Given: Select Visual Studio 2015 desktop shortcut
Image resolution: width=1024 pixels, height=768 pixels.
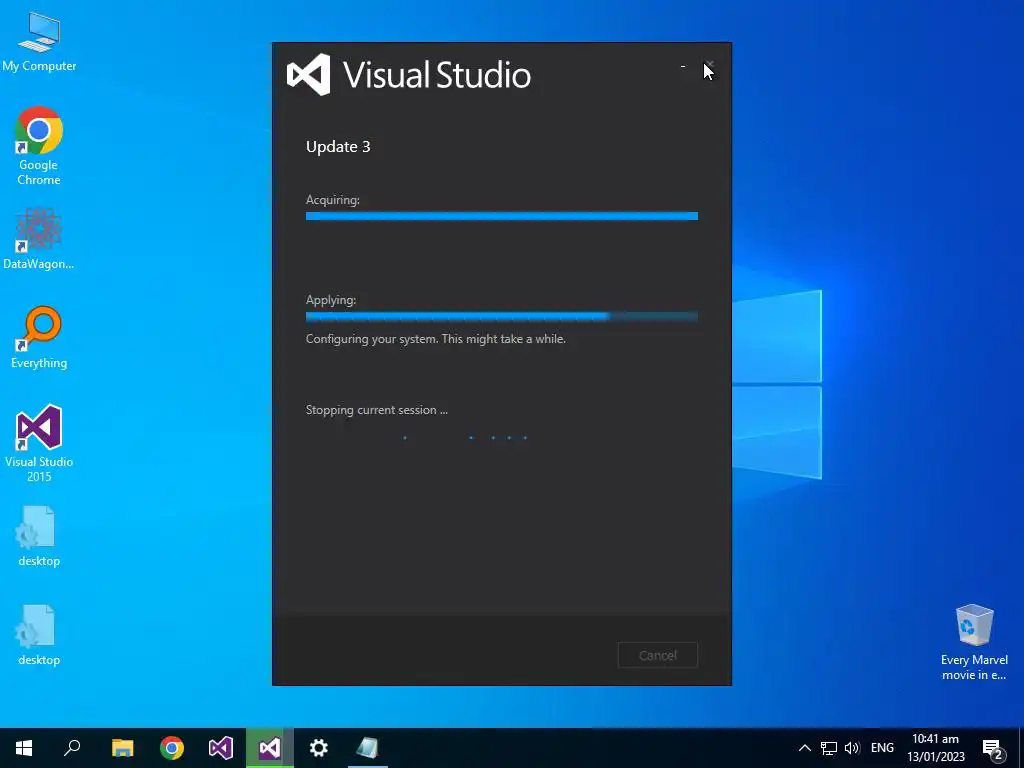Looking at the screenshot, I should 39,443.
